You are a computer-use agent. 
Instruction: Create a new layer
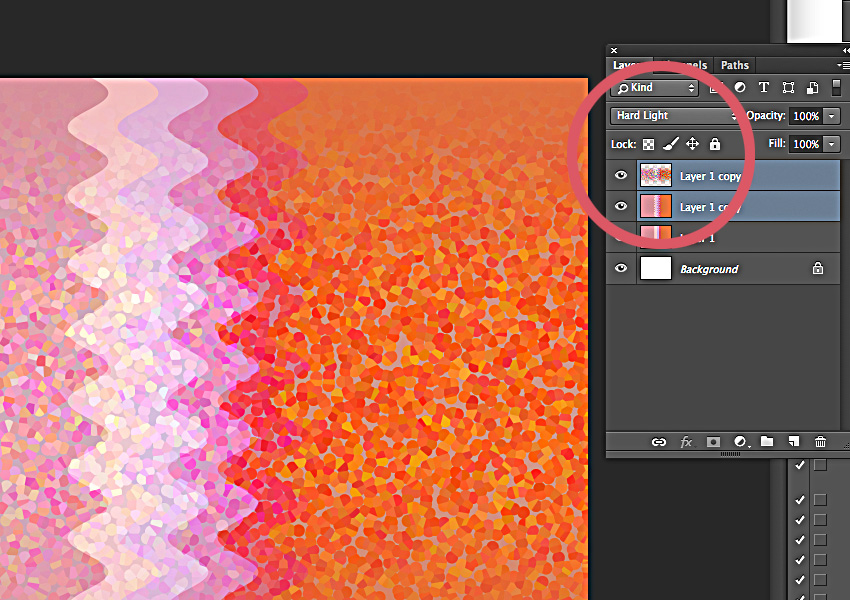pos(793,441)
